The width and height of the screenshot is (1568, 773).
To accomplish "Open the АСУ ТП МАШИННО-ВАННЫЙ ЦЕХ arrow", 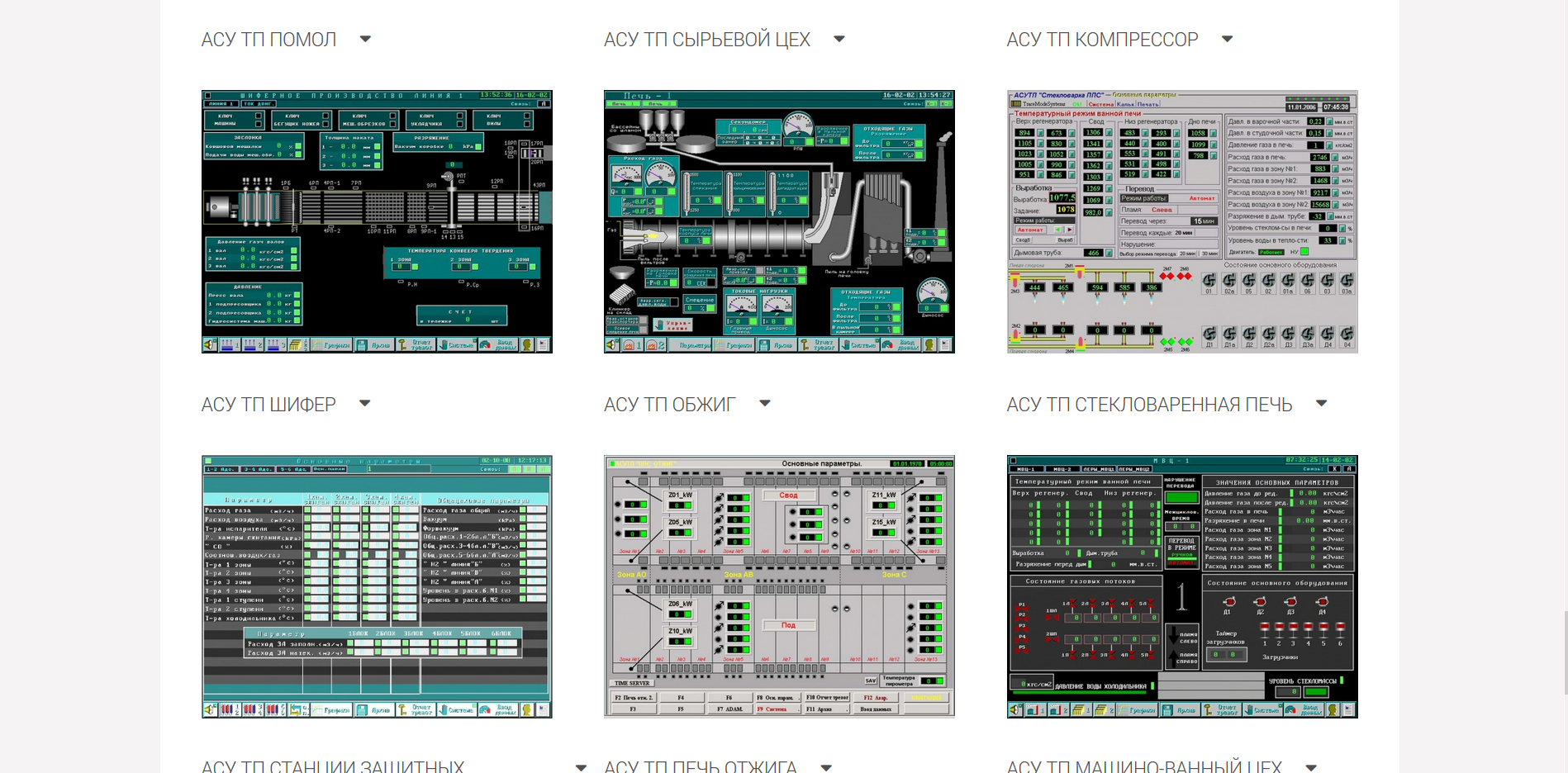I will 1311,767.
